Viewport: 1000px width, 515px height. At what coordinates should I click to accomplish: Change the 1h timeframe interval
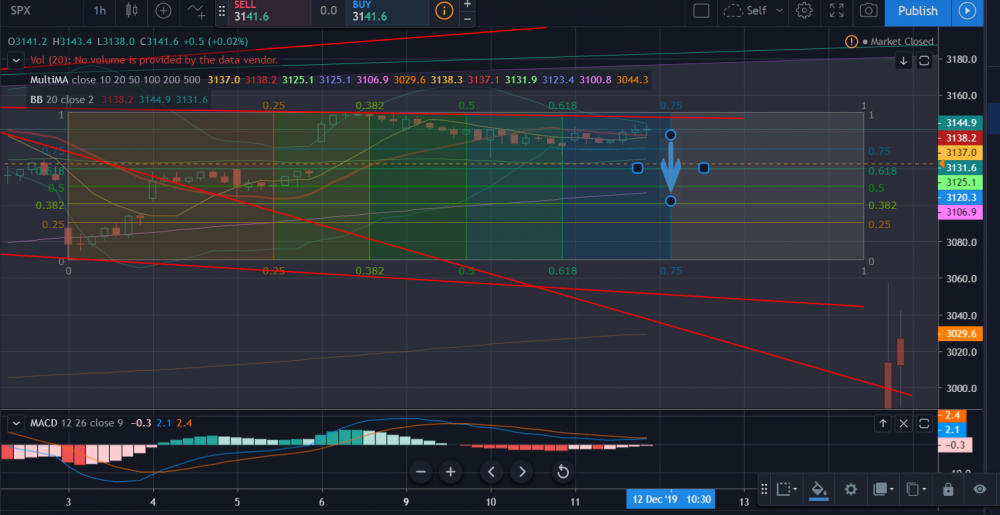click(99, 11)
